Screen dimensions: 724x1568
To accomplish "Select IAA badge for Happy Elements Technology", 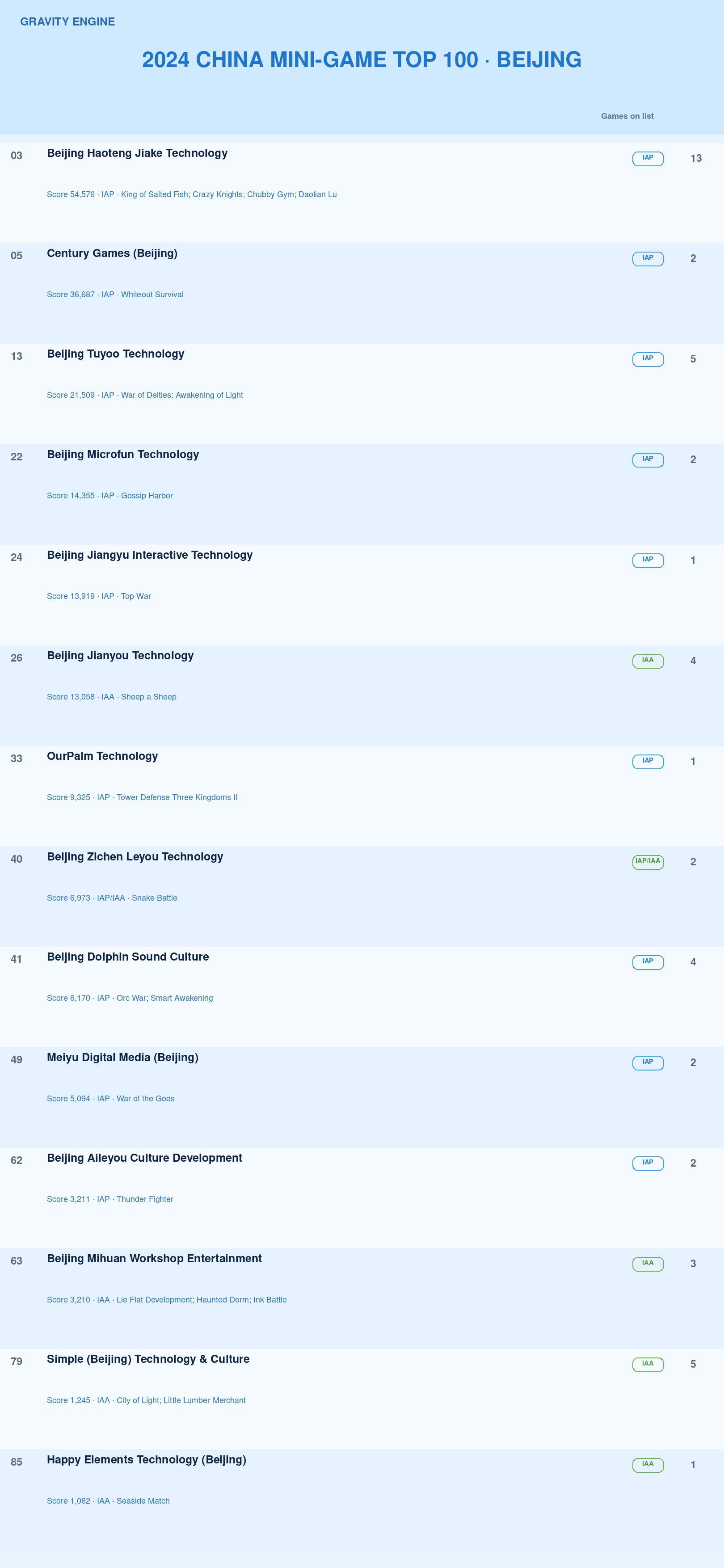I will pyautogui.click(x=648, y=1465).
